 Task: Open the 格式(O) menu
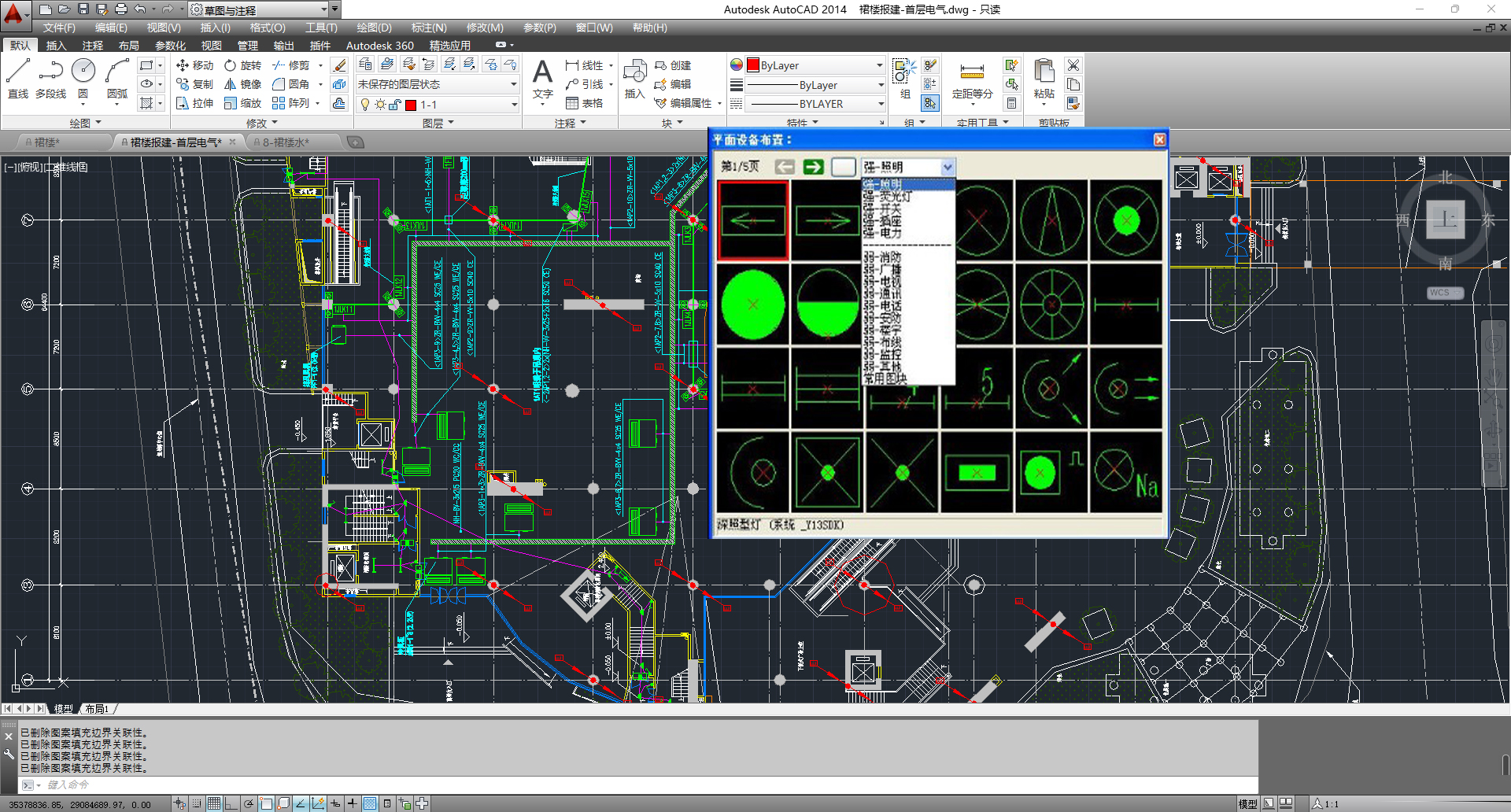point(268,28)
